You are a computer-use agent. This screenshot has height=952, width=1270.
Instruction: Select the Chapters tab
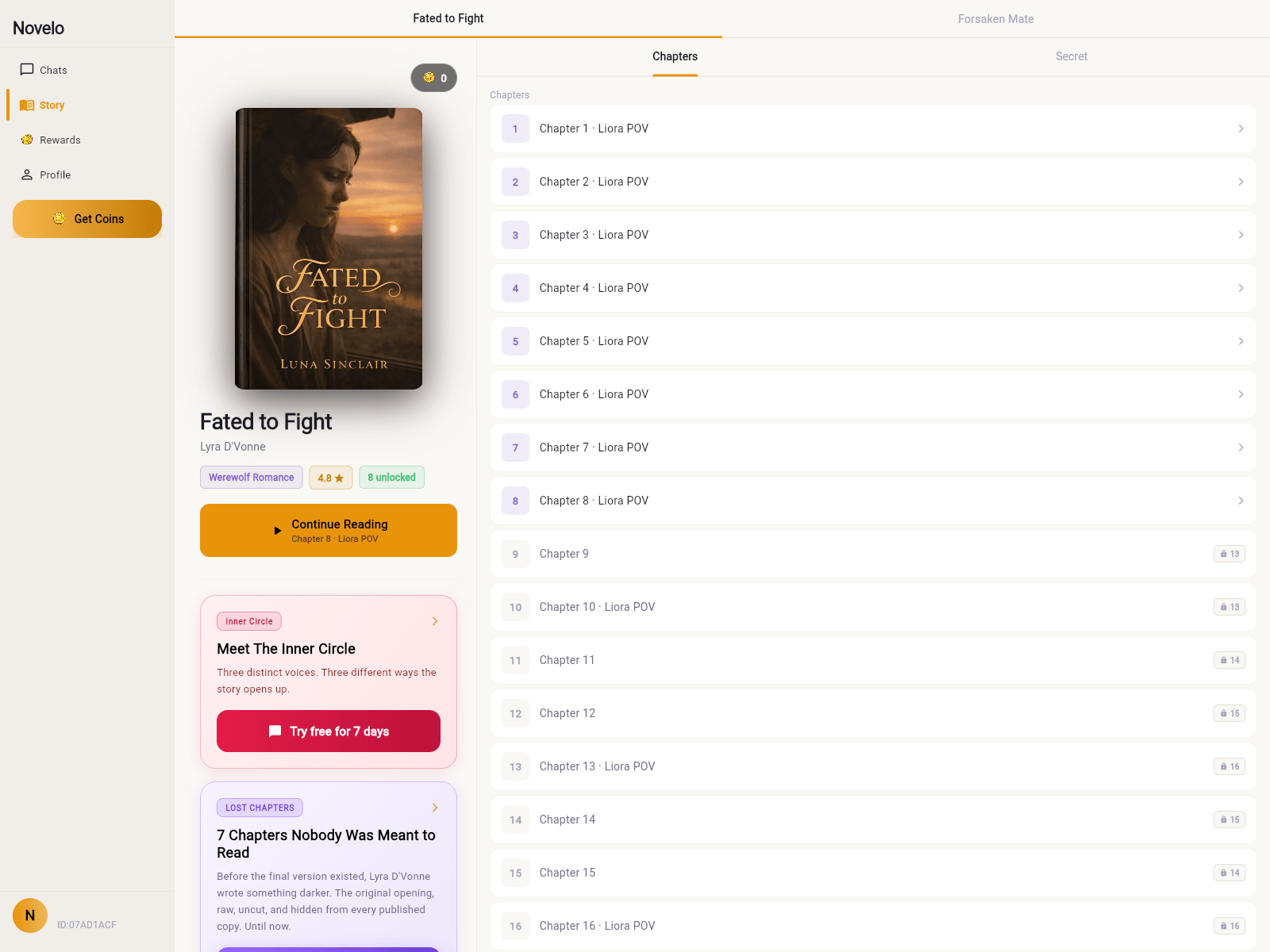pos(675,56)
